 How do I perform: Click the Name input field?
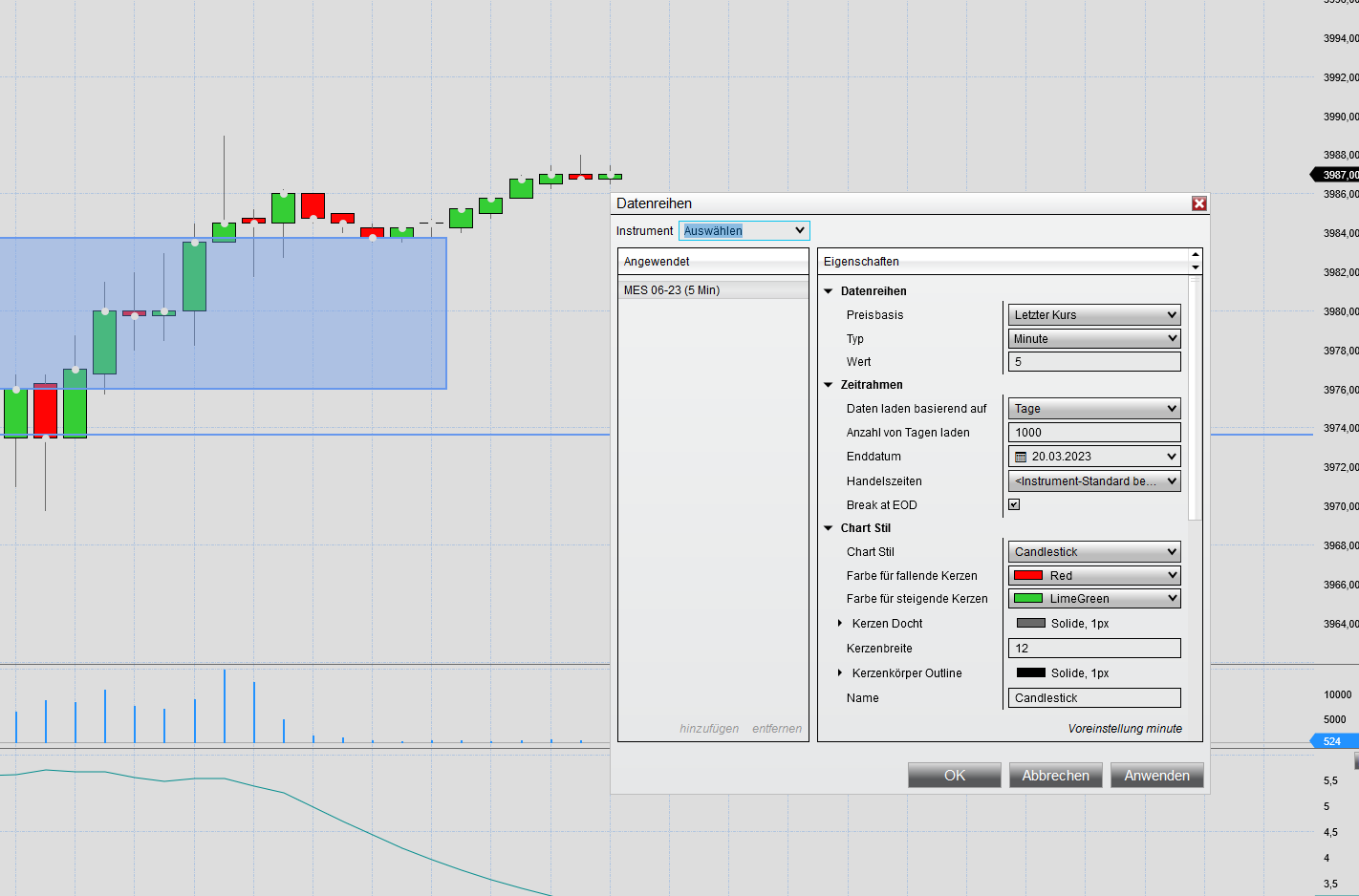tap(1094, 698)
